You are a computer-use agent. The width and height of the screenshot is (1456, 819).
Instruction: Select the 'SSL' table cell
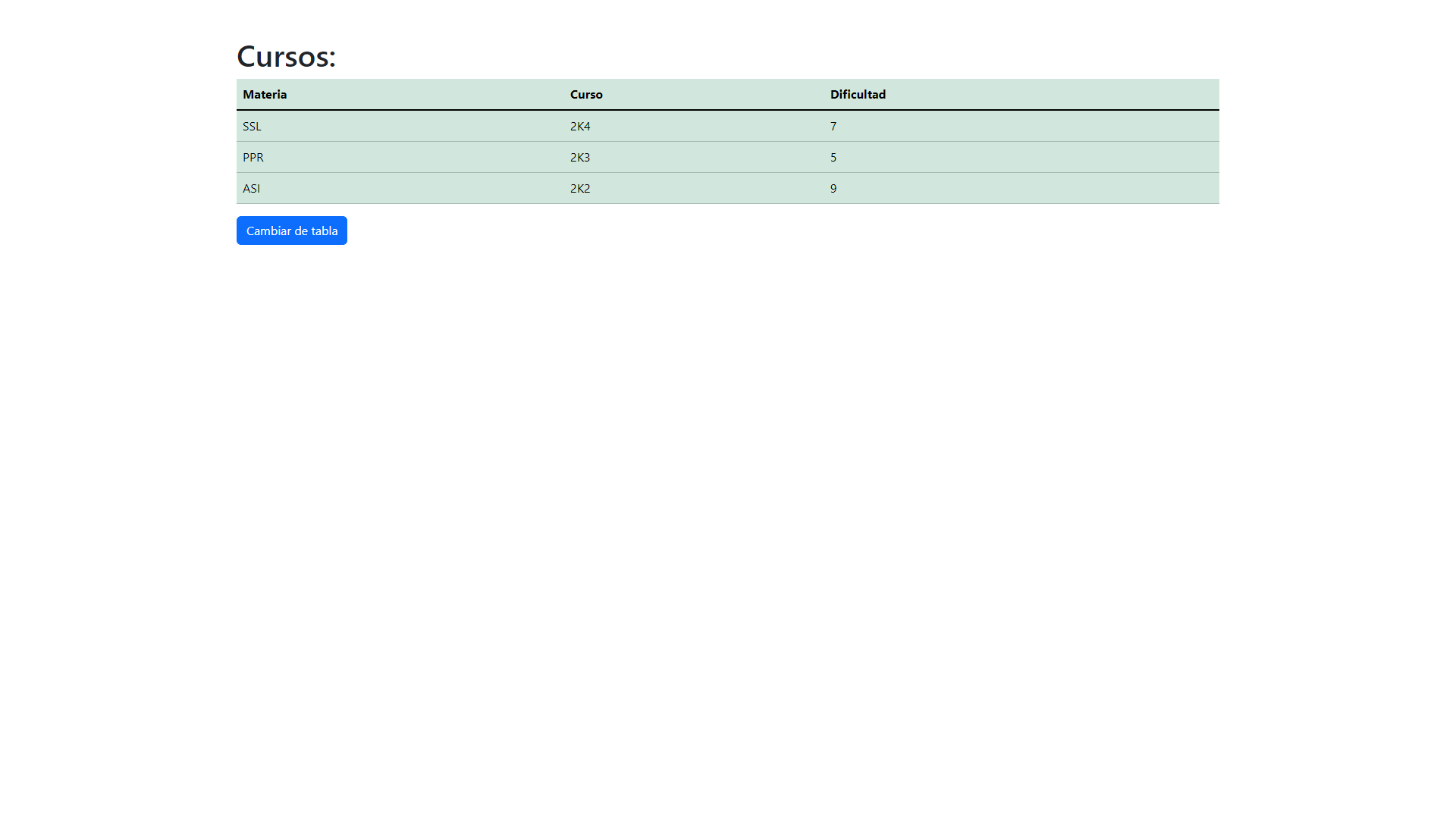click(x=400, y=126)
